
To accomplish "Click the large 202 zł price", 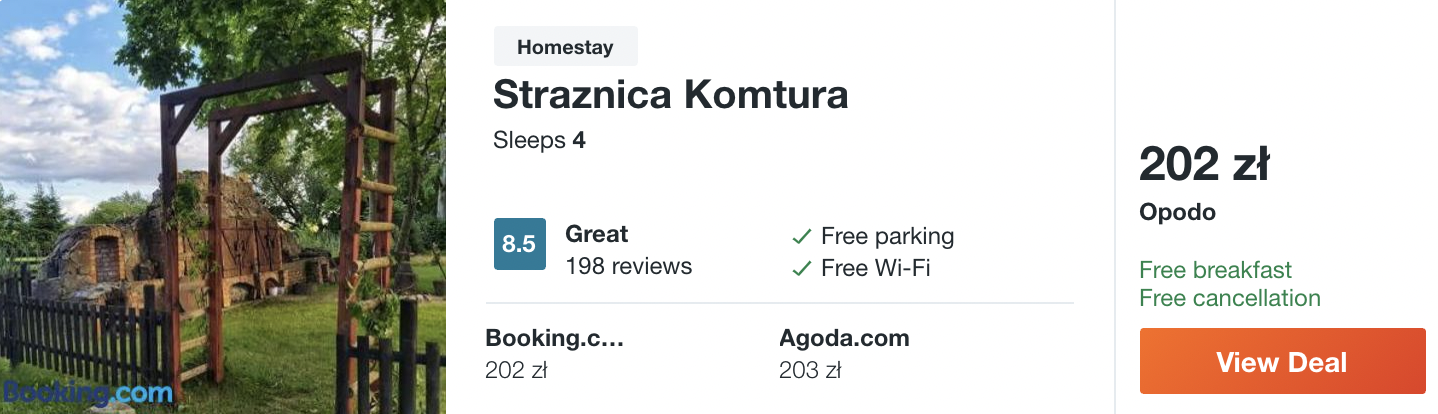I will (1205, 165).
